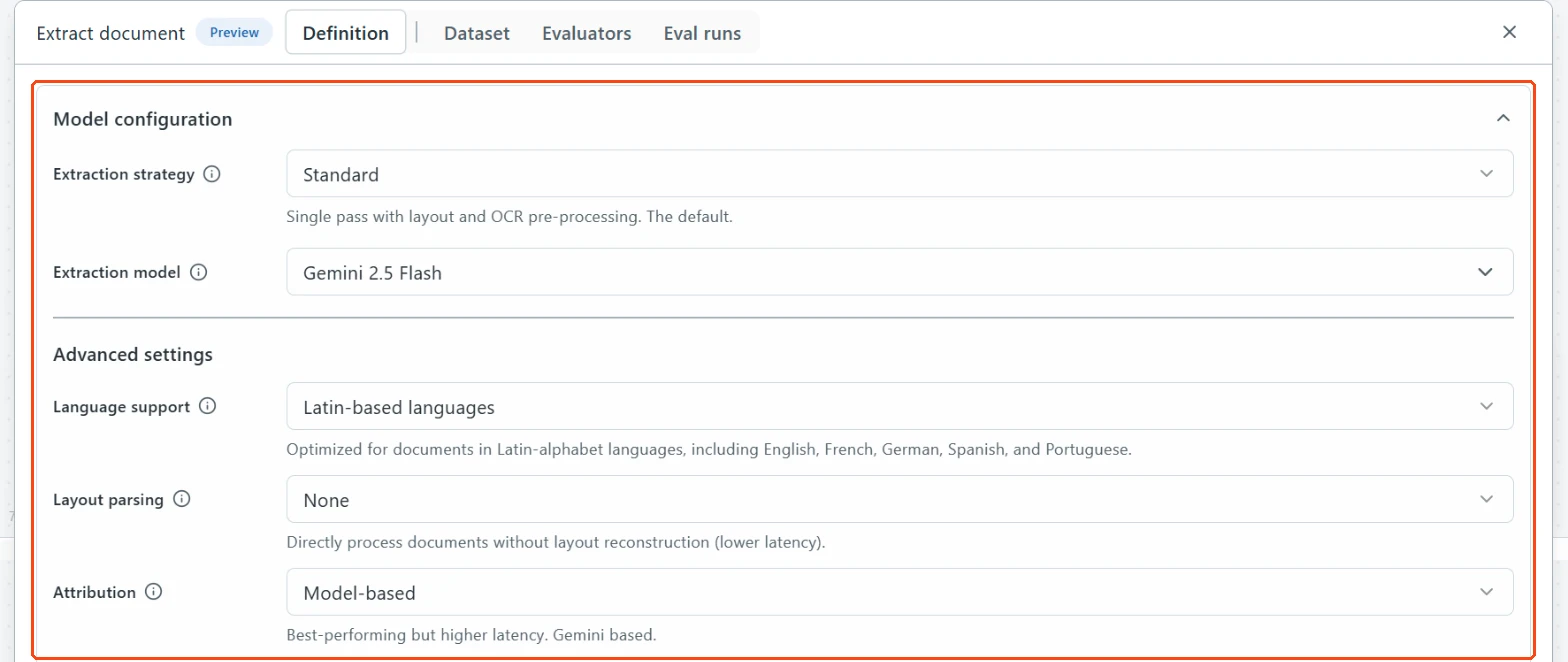
Task: Click the Layout parsing label
Action: [108, 500]
